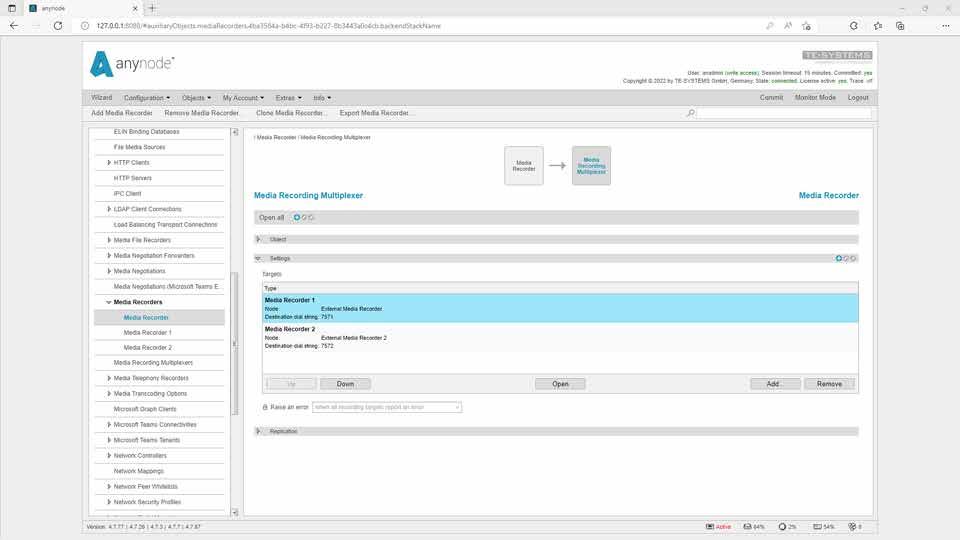Click the browser read aloud icon
The image size is (960, 540).
(788, 26)
